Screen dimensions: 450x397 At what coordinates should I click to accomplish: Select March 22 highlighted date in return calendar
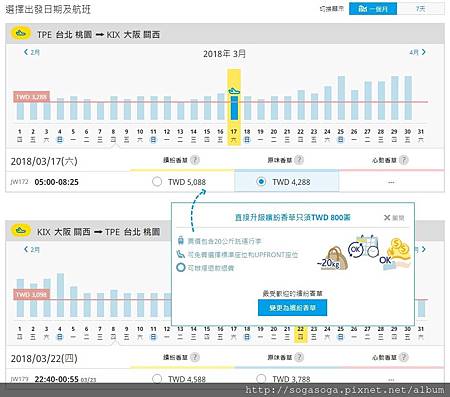[301, 333]
